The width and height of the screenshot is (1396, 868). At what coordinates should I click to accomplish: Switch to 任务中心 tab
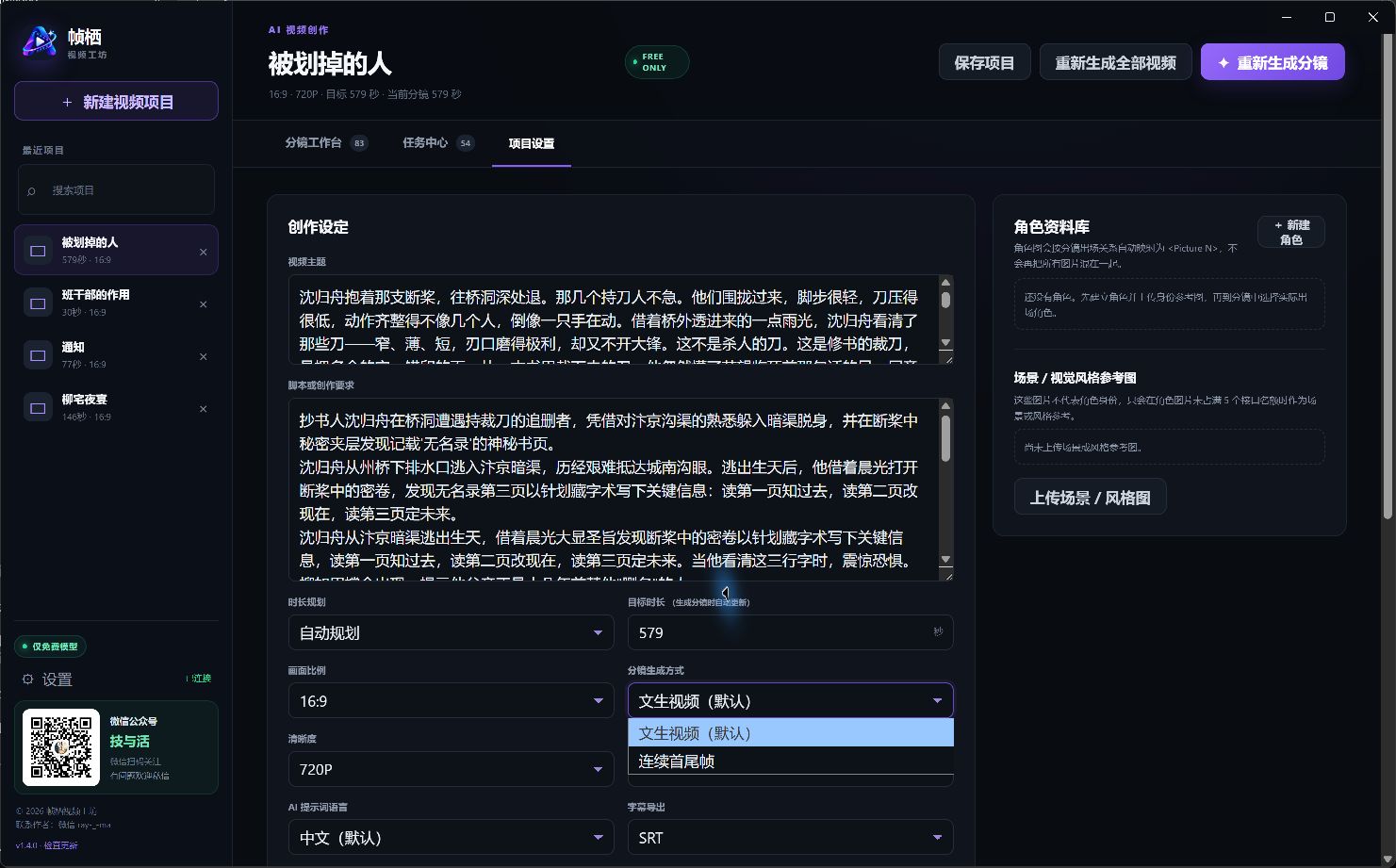pyautogui.click(x=437, y=143)
